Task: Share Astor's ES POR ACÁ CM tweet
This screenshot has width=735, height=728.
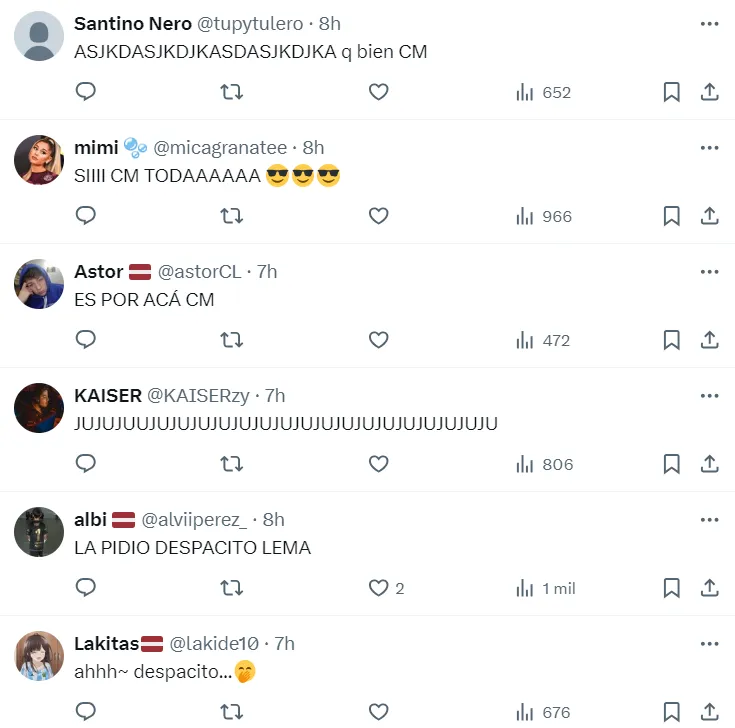Action: [709, 340]
